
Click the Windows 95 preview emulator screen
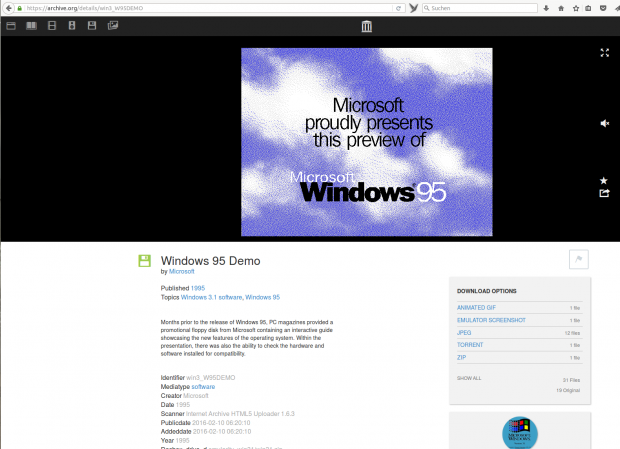point(367,142)
